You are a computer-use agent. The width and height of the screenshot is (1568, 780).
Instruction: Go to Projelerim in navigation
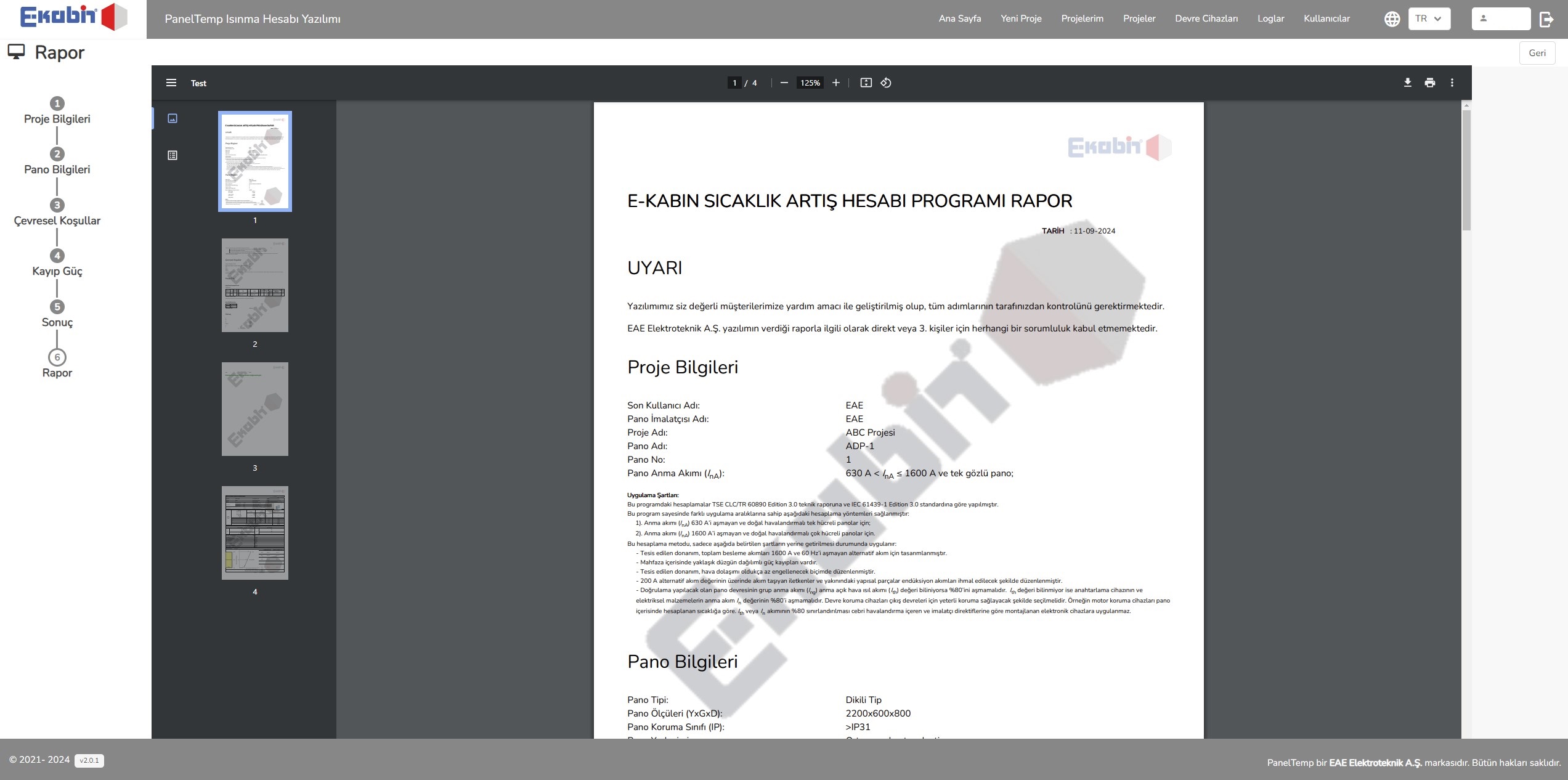click(1082, 18)
